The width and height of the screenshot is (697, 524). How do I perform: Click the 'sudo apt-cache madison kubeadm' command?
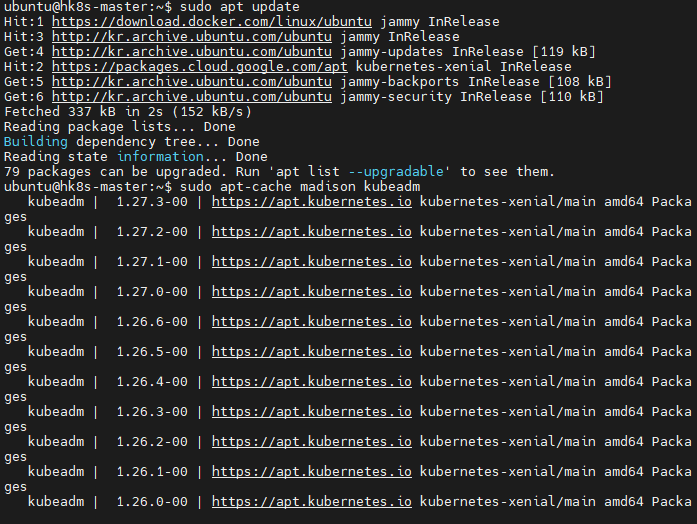[300, 187]
